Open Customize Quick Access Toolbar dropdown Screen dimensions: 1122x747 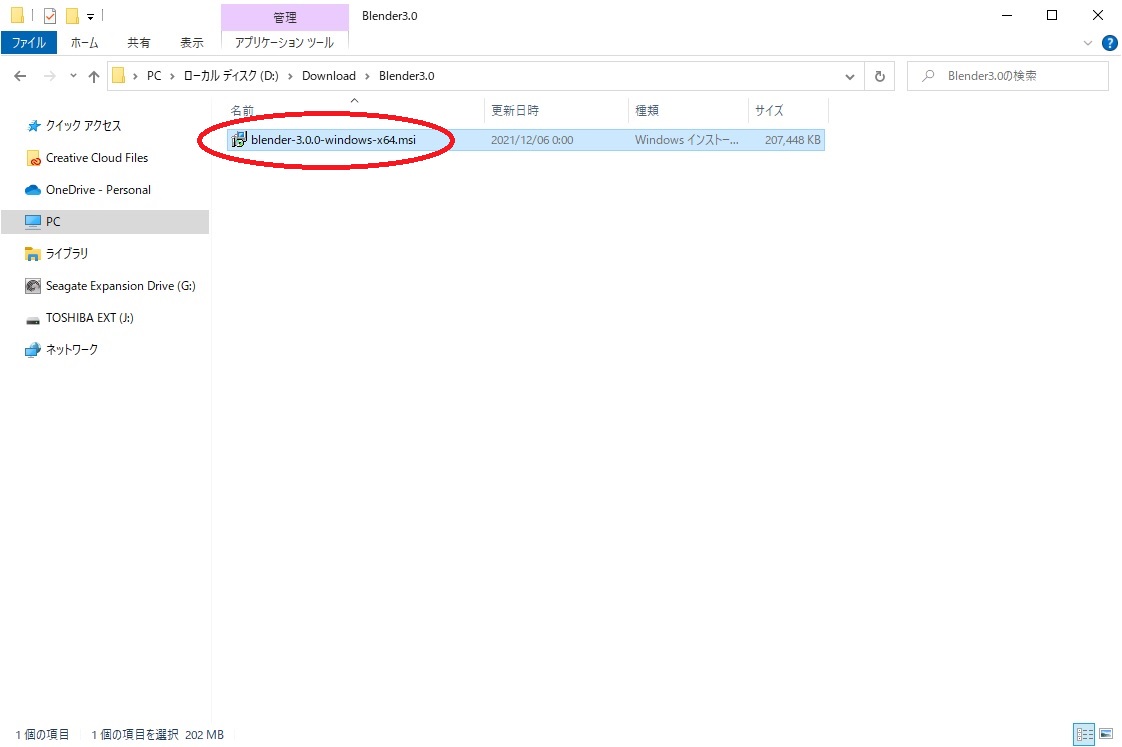(90, 16)
